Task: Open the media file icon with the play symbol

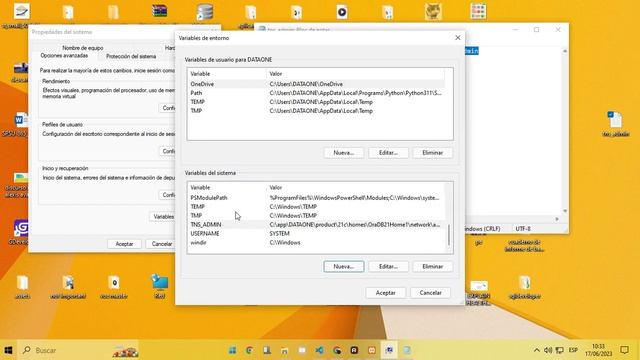Action: pos(342,12)
